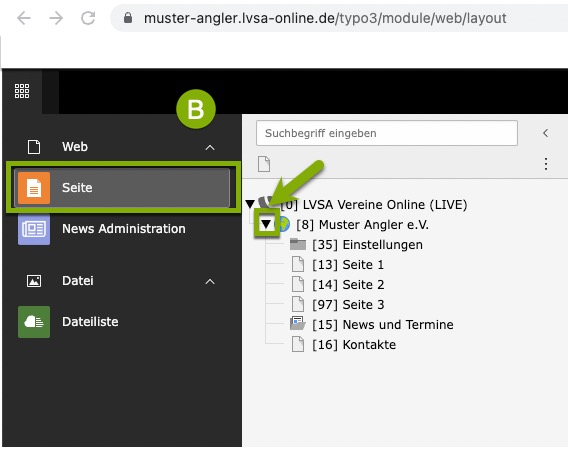Click the globe icon of Muster Angler
This screenshot has height=450, width=568.
coord(284,225)
